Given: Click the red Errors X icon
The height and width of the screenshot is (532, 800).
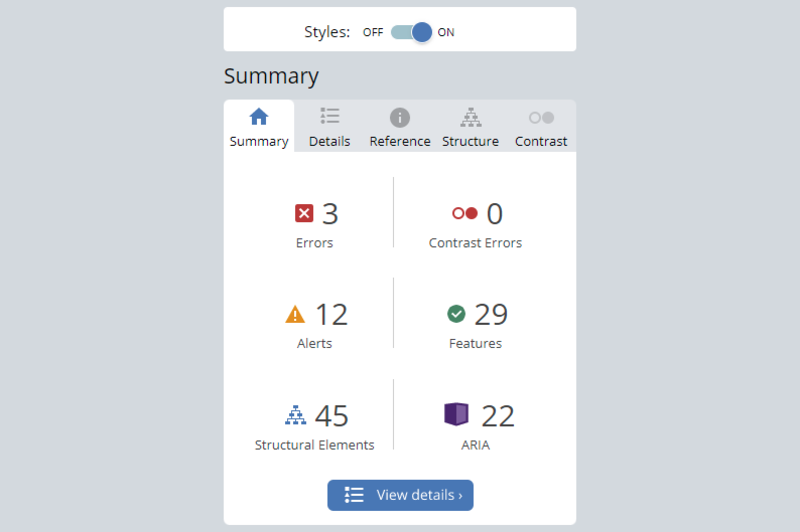Looking at the screenshot, I should pyautogui.click(x=304, y=213).
